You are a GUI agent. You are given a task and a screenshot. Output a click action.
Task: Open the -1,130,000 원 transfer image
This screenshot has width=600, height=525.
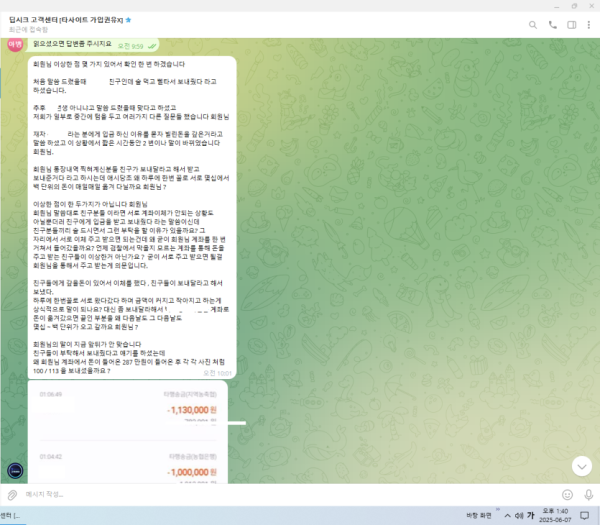pyautogui.click(x=128, y=409)
